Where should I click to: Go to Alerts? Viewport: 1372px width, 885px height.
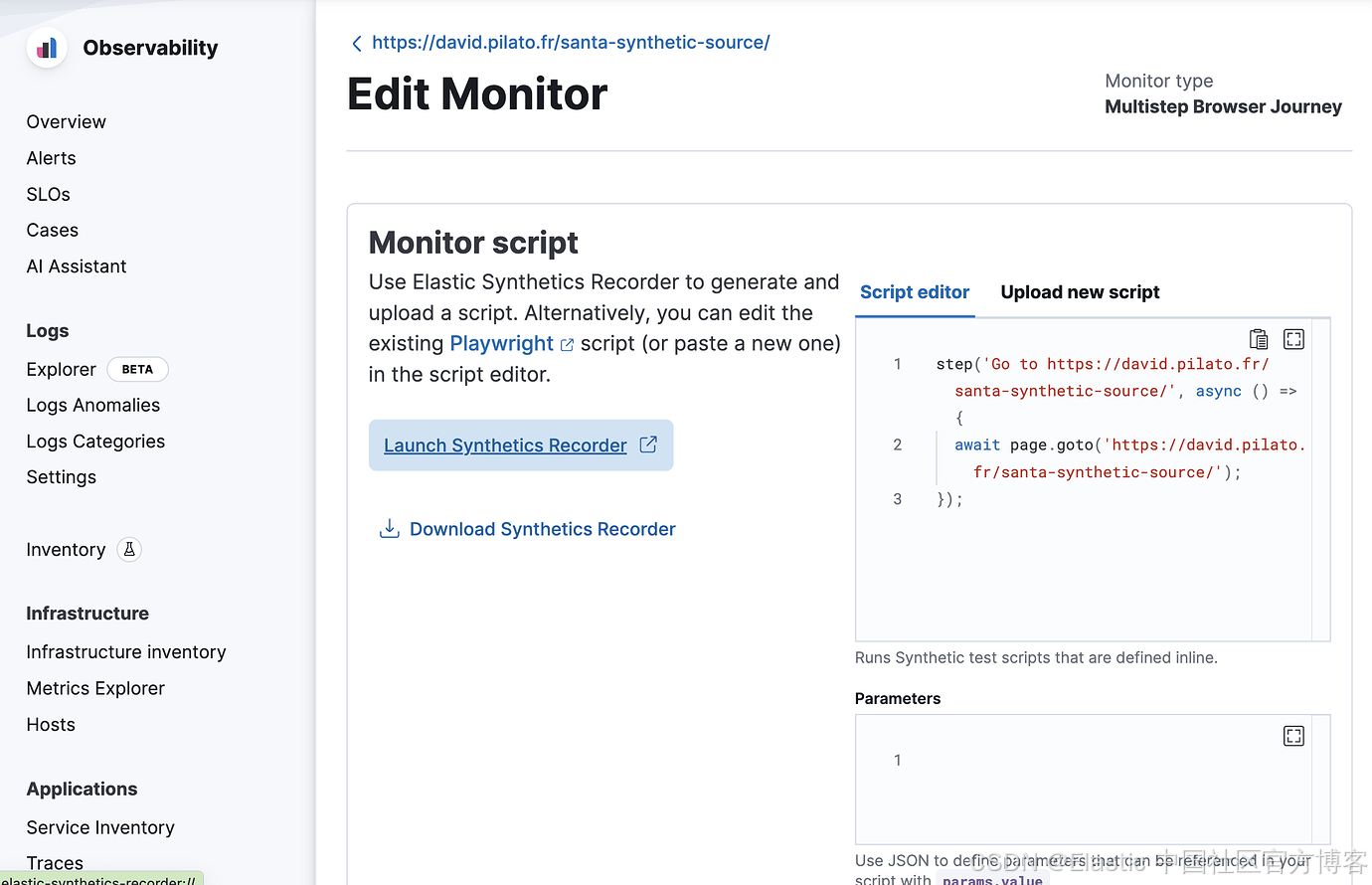(52, 158)
